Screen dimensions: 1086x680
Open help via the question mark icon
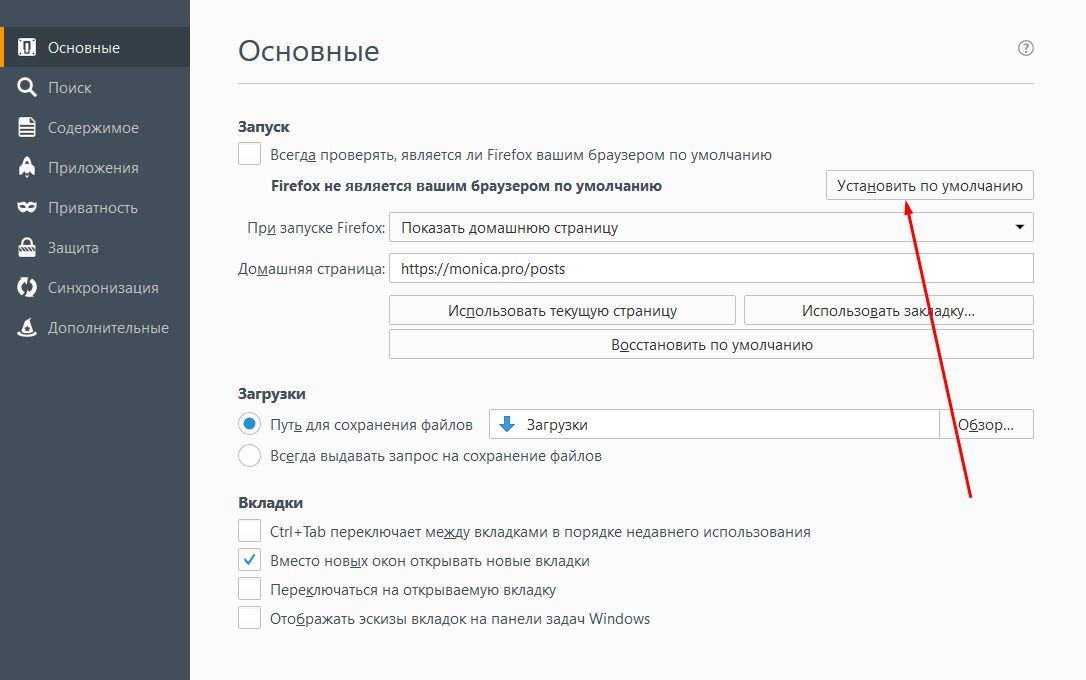pyautogui.click(x=1025, y=48)
